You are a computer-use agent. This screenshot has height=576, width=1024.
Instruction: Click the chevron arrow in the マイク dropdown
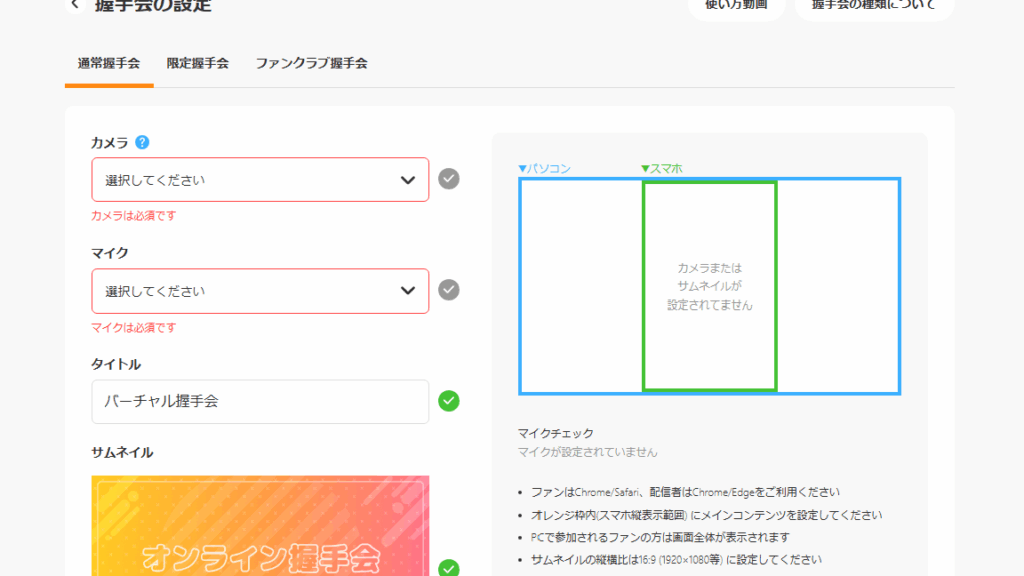tap(408, 291)
